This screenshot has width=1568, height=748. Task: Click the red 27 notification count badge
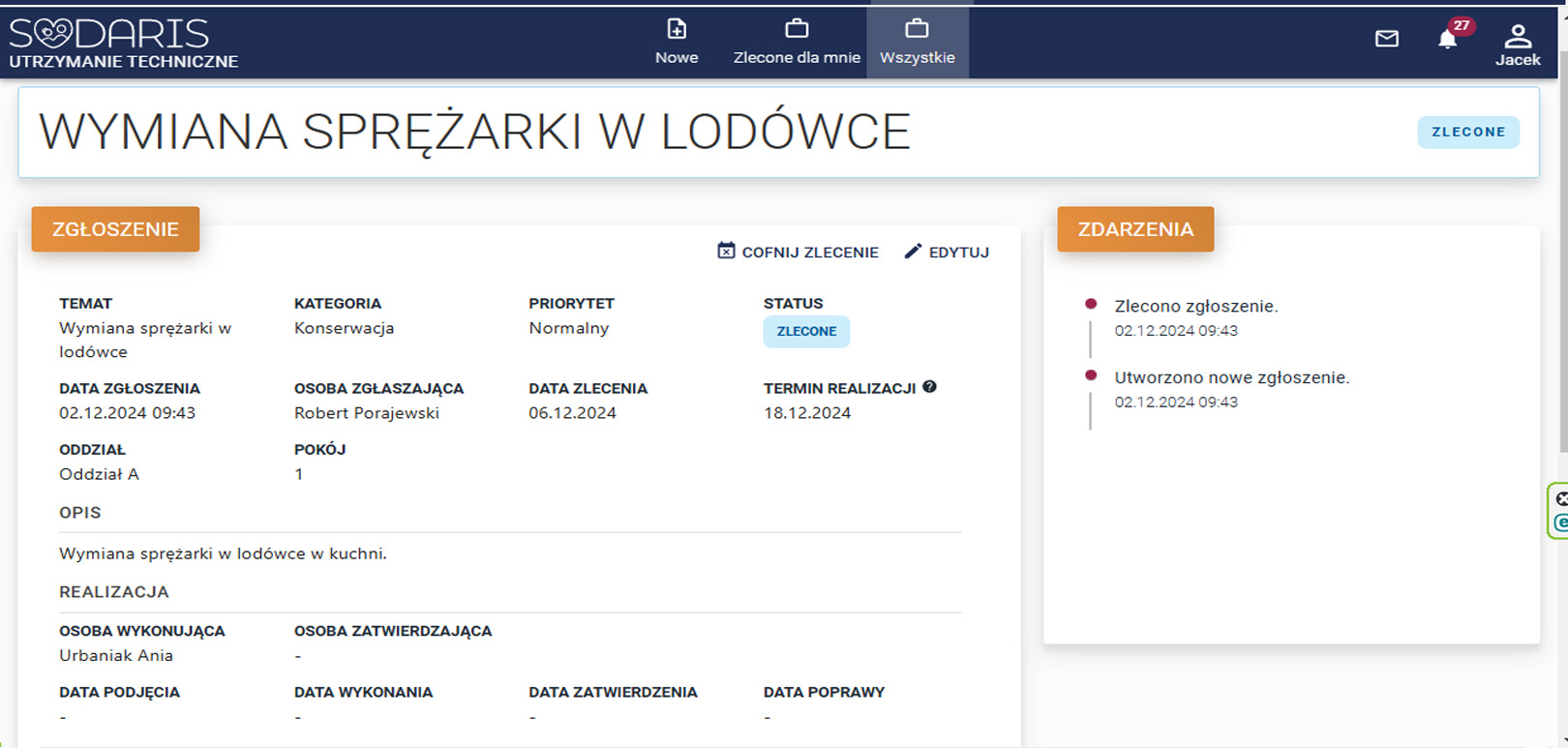(x=1461, y=26)
